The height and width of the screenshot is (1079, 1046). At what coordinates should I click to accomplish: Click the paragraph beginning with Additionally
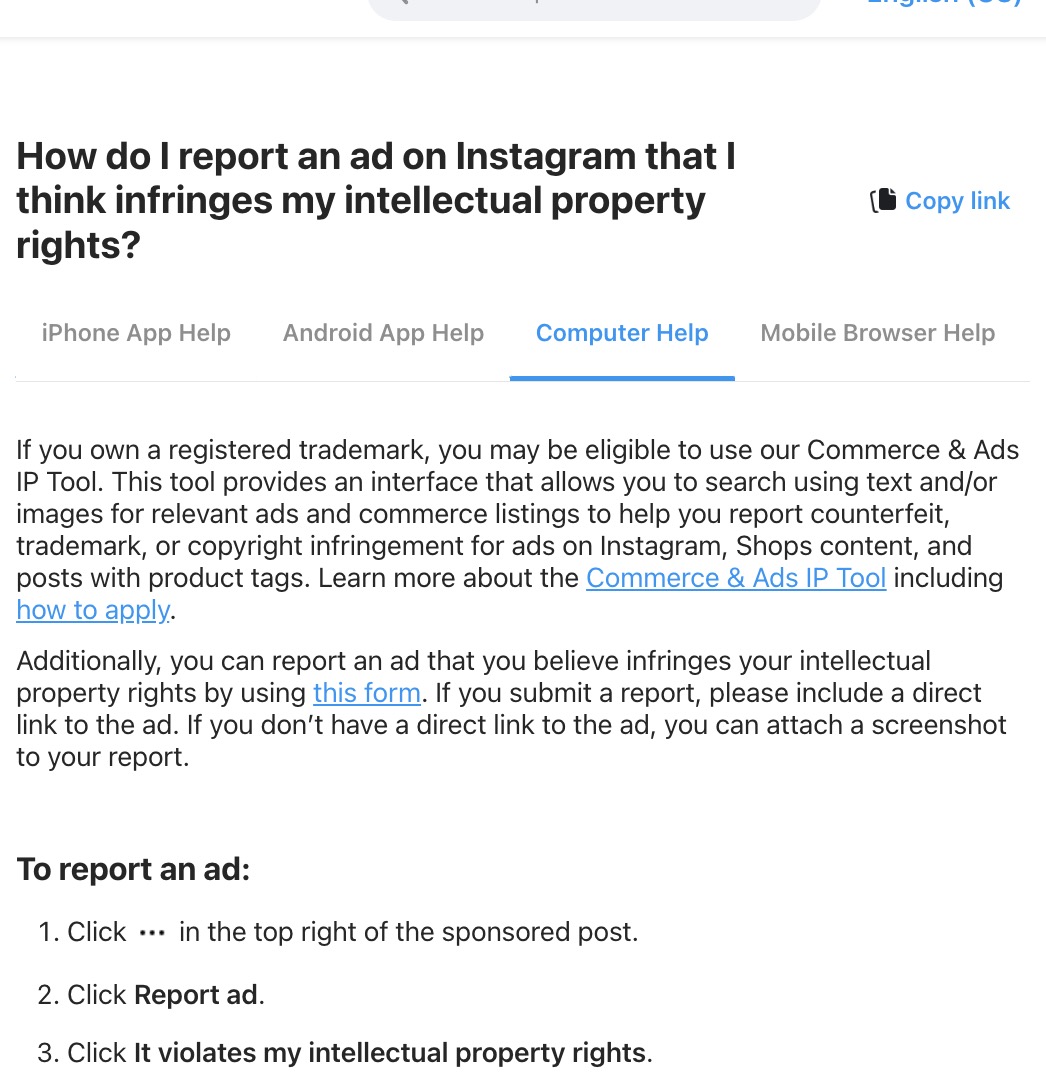tap(511, 709)
